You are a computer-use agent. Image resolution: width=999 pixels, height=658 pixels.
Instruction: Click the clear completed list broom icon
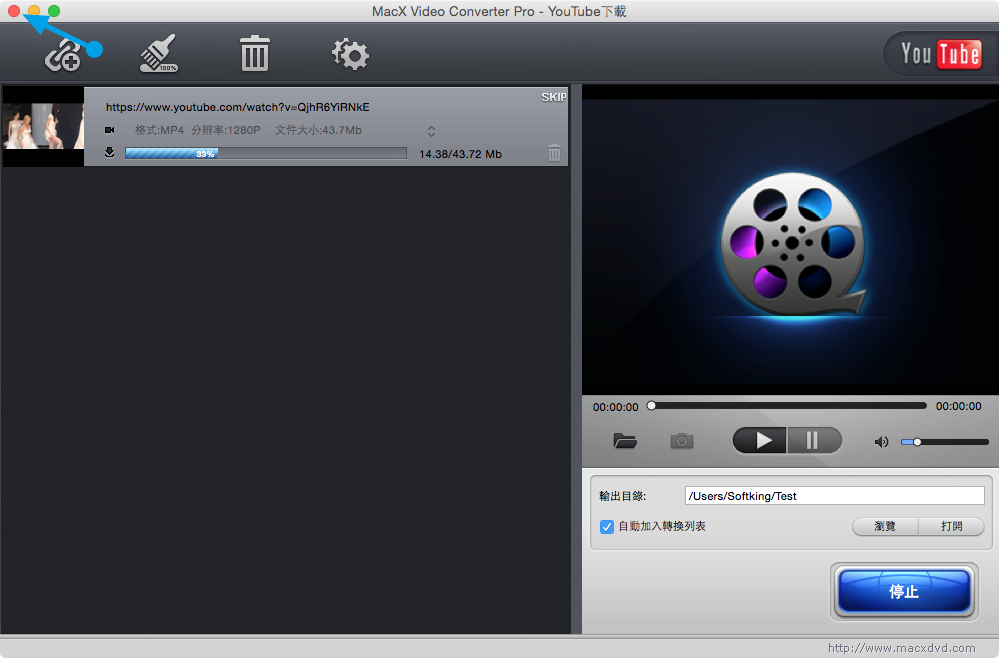coord(158,54)
